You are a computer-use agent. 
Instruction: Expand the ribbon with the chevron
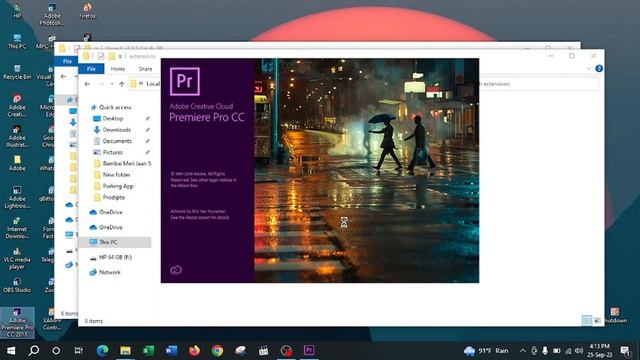pyautogui.click(x=589, y=69)
